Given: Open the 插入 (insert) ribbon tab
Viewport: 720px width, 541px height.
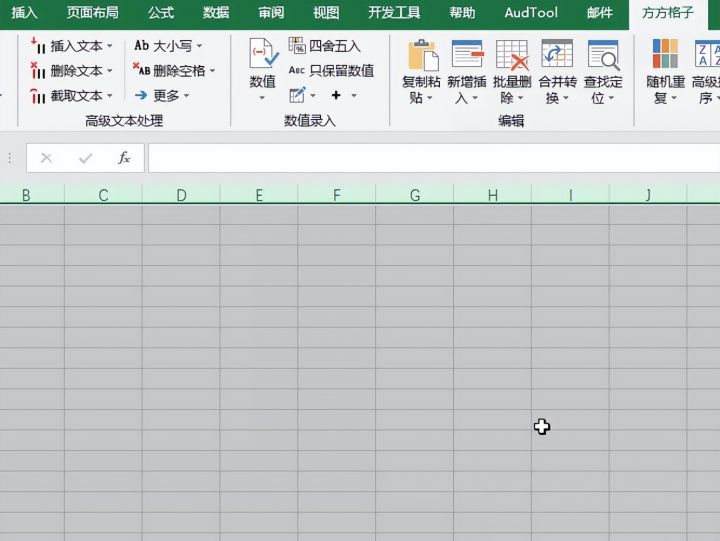Looking at the screenshot, I should (x=24, y=12).
